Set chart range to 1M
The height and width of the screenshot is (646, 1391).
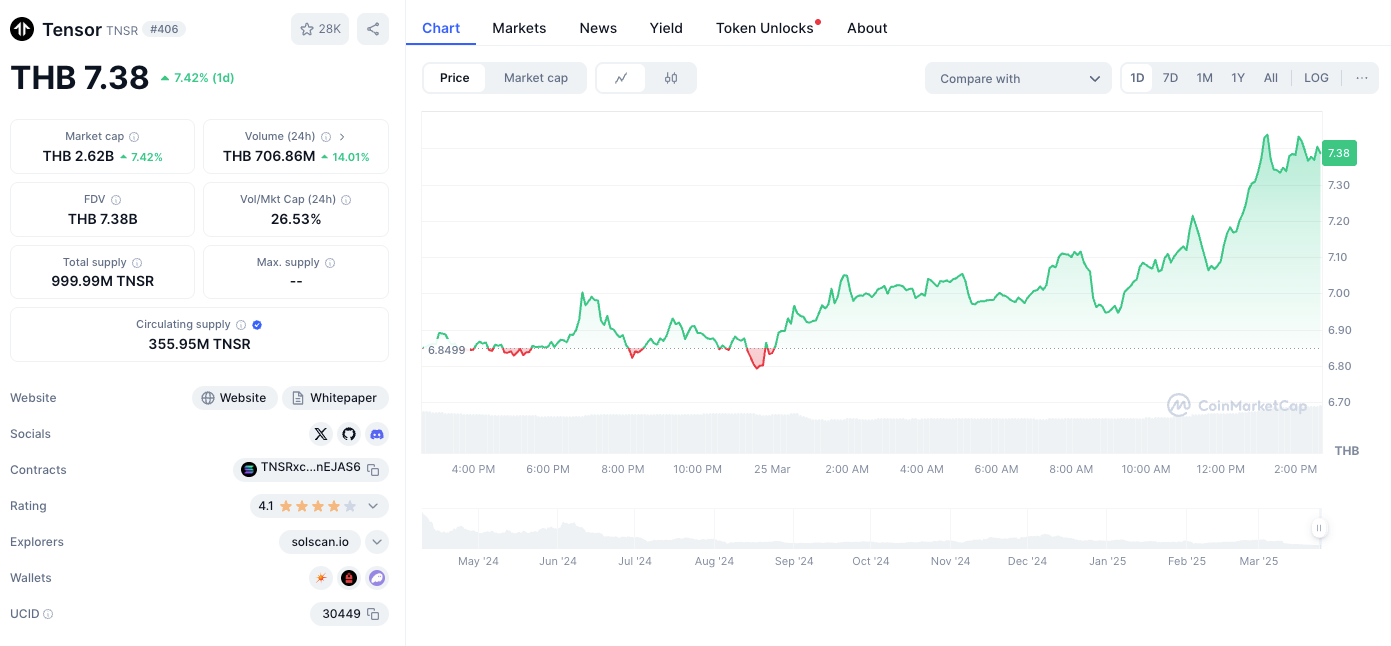[x=1204, y=78]
